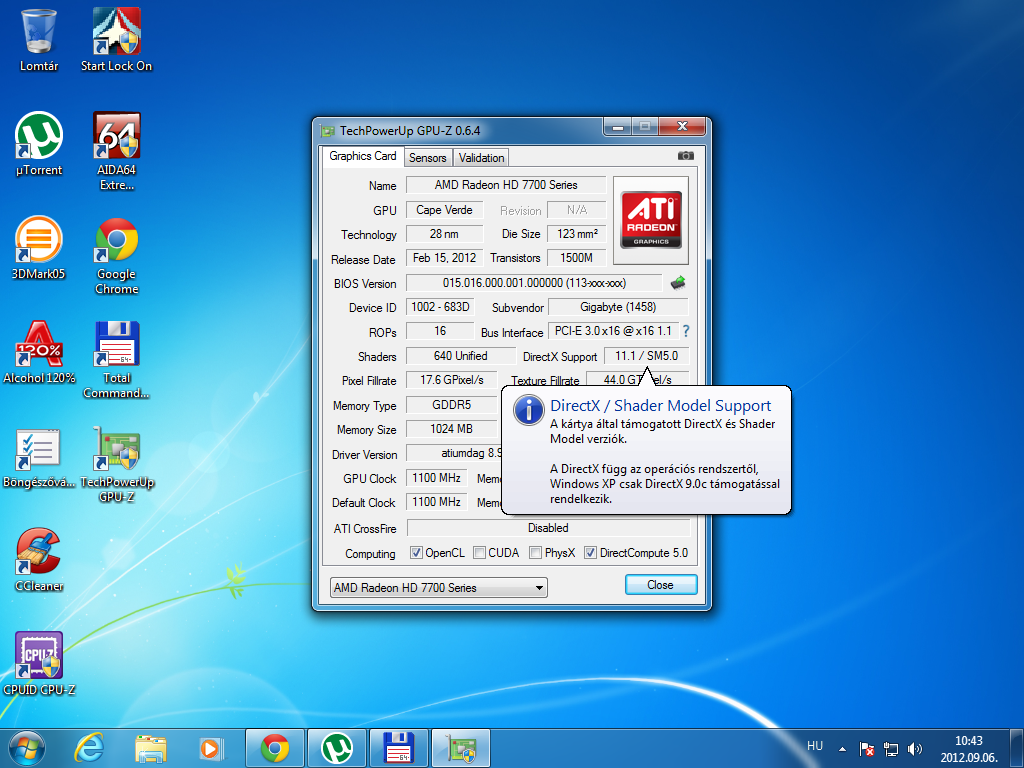Click the Shaders field 640 Unified
The width and height of the screenshot is (1024, 768).
point(460,356)
